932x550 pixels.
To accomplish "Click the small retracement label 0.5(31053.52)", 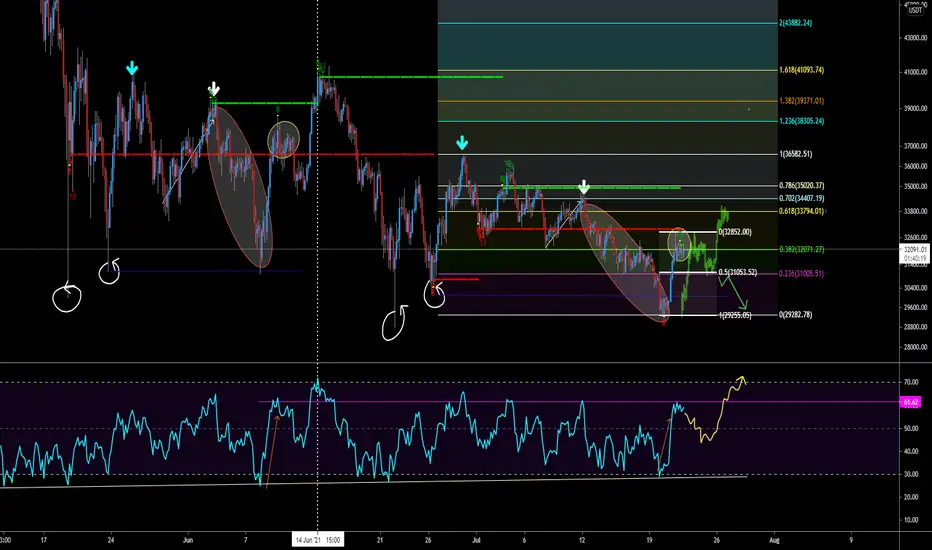I will tap(738, 272).
